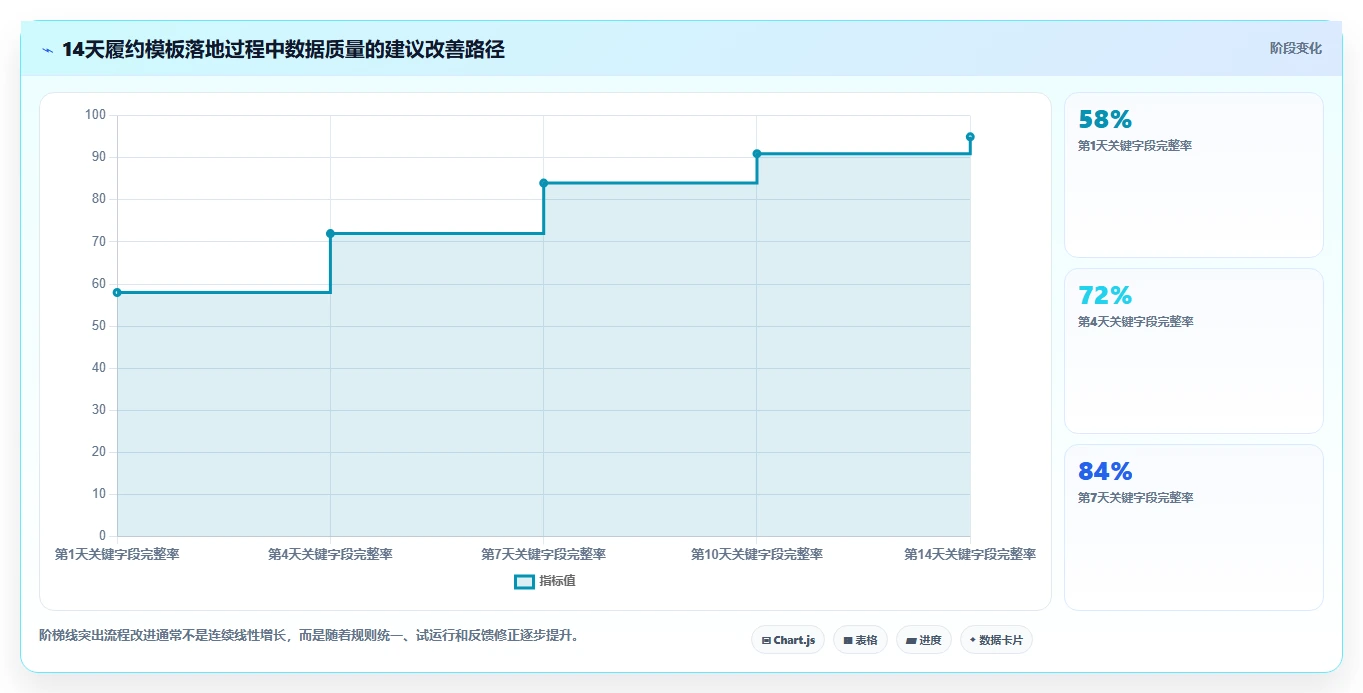The height and width of the screenshot is (693, 1363).
Task: Select the 表格 pill
Action: (x=860, y=640)
